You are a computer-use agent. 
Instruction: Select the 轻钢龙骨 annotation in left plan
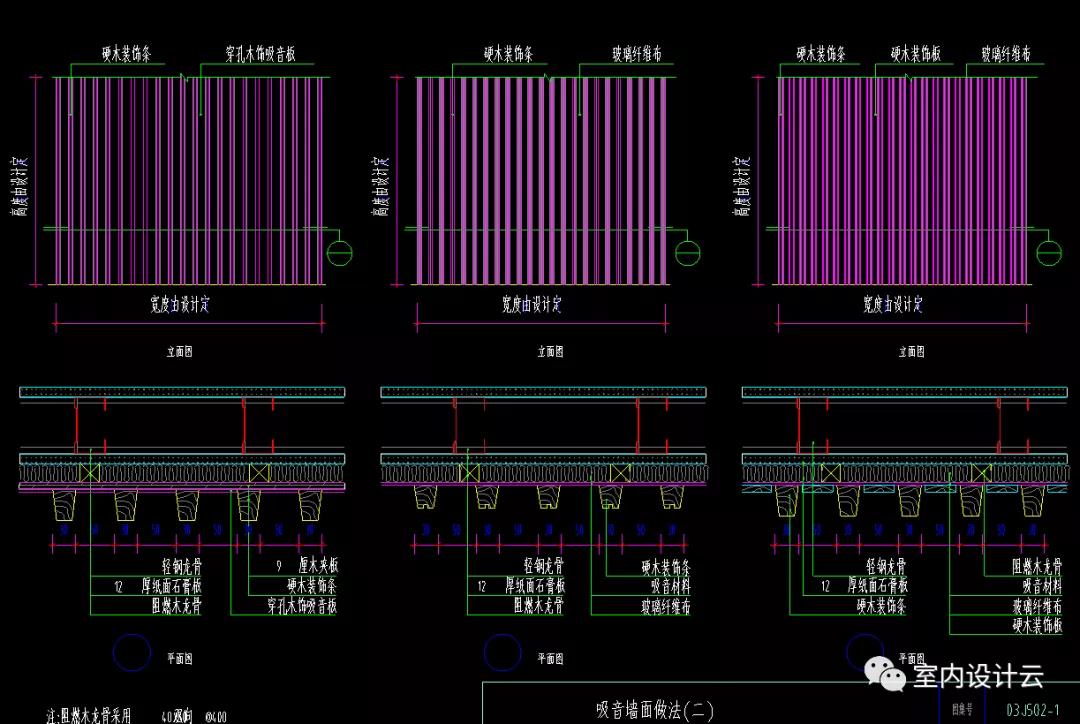[182, 566]
